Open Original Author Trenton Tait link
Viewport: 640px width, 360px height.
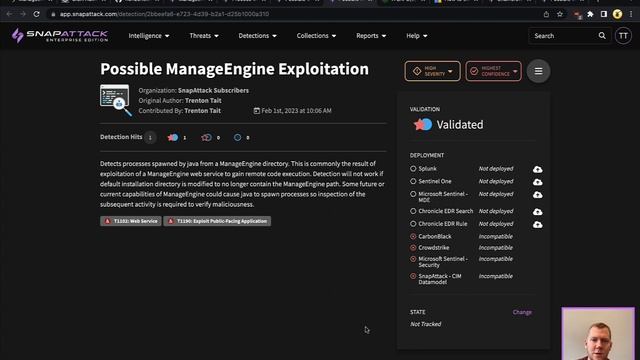(203, 100)
